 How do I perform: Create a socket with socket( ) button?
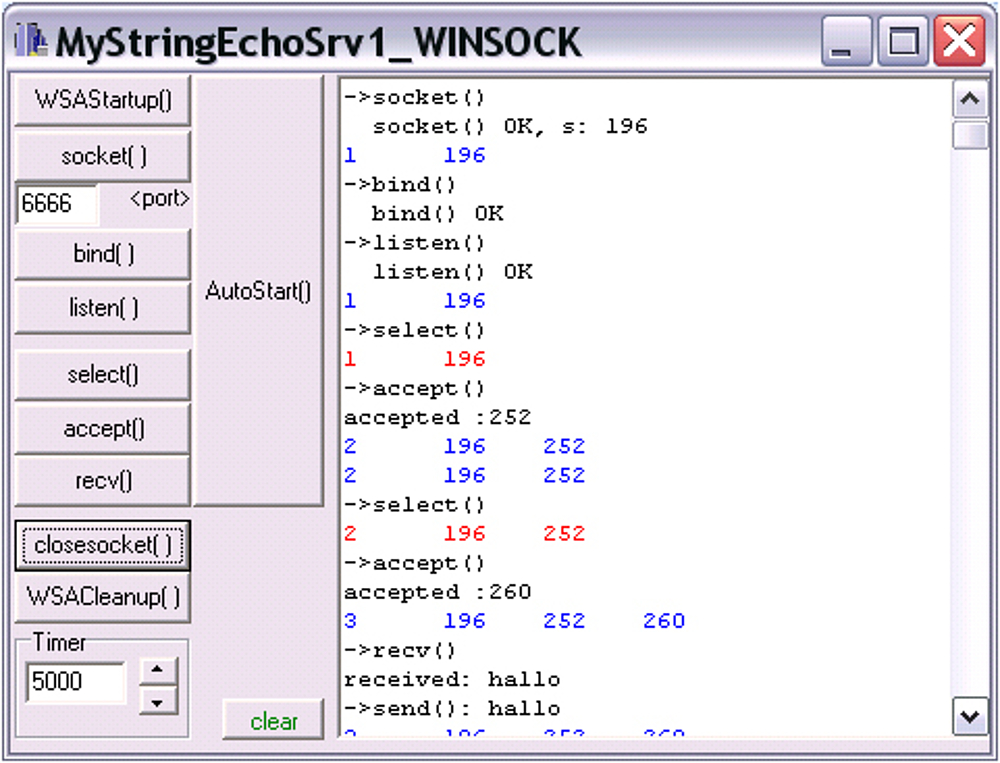[103, 156]
